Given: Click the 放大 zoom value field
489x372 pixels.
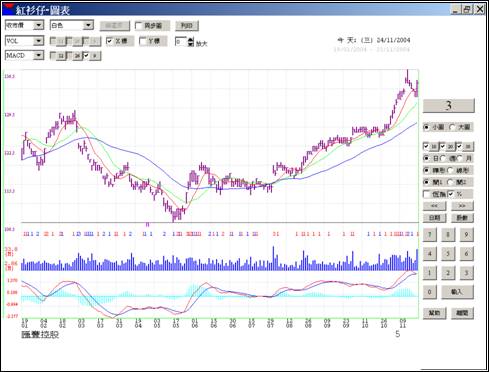Looking at the screenshot, I should tap(181, 42).
